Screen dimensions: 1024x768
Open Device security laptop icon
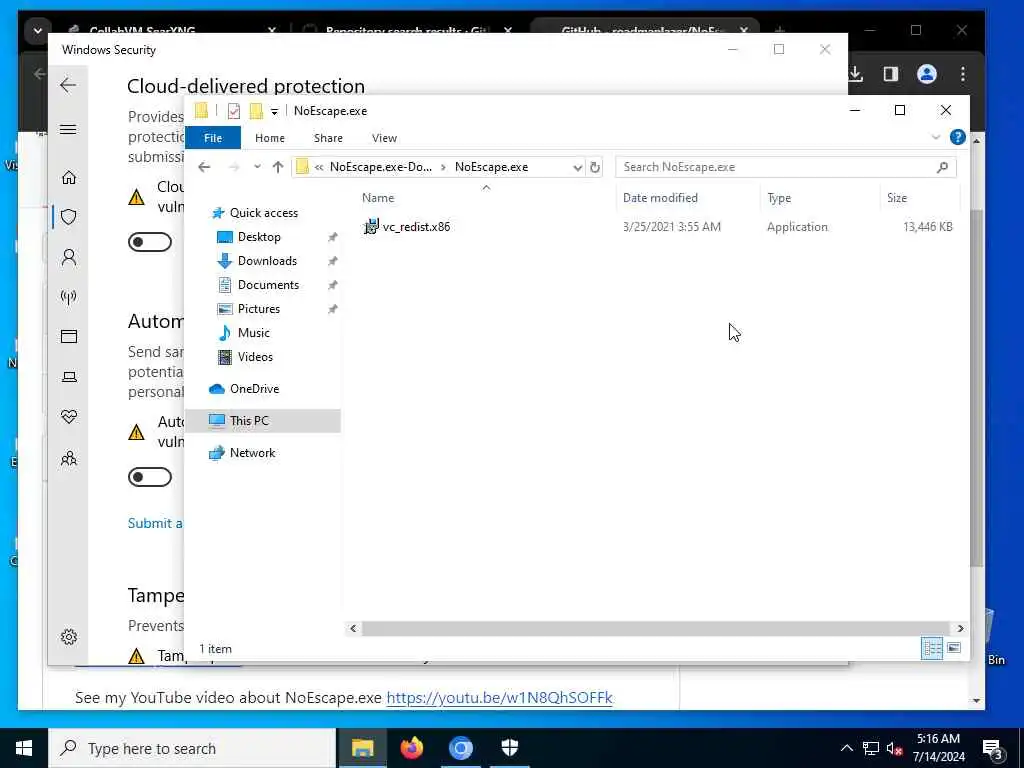point(69,377)
